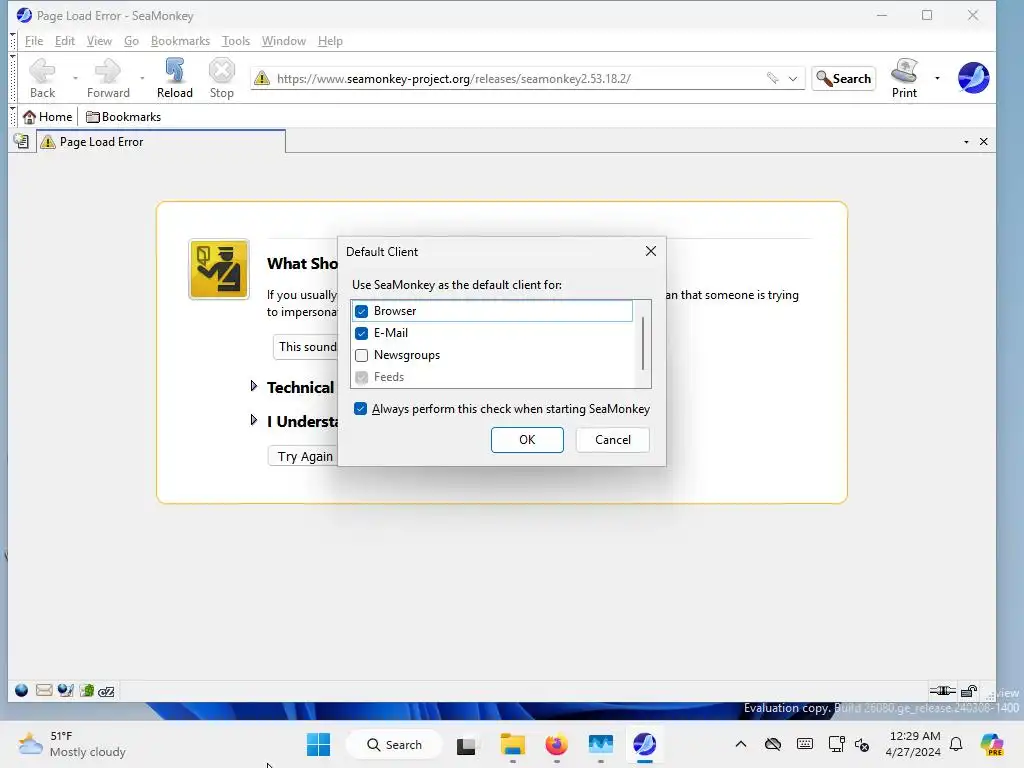The width and height of the screenshot is (1024, 768).
Task: Open the Tools menu
Action: 236,40
